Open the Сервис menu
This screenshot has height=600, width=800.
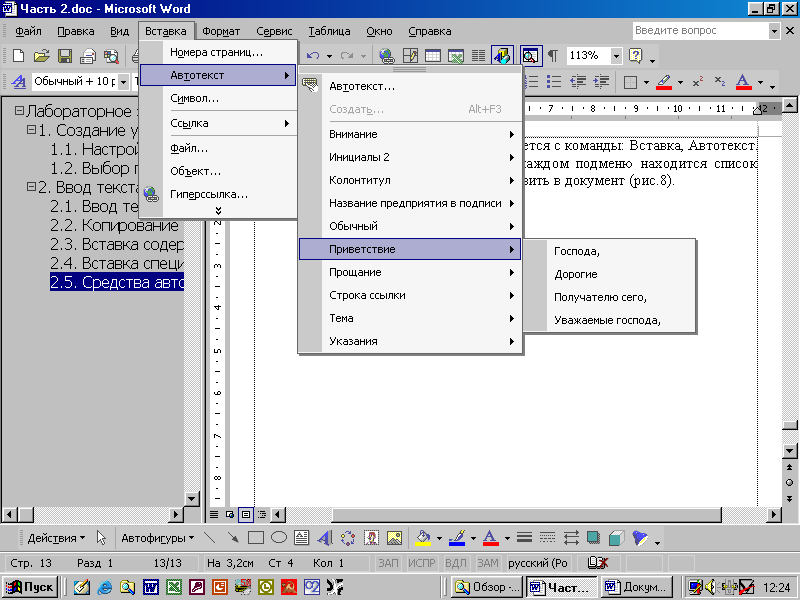(274, 31)
